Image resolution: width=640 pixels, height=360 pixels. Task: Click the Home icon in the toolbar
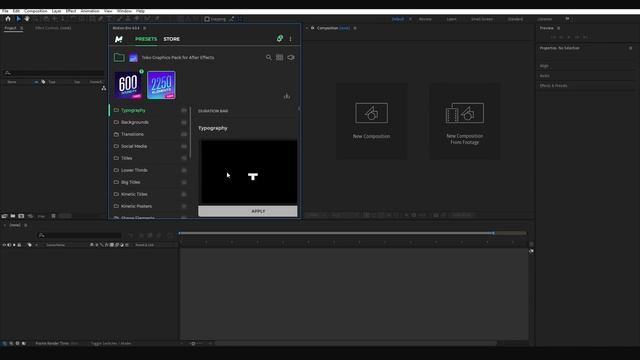(x=8, y=19)
